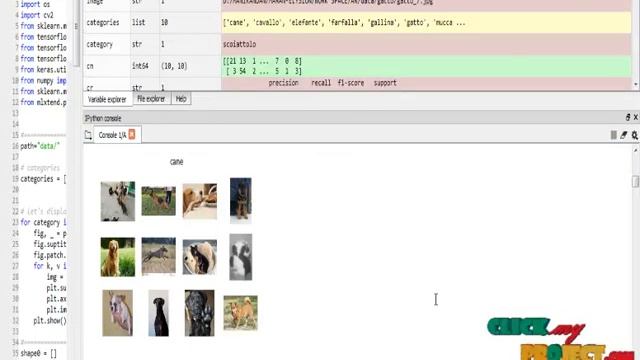
Task: Click line 19 'categories =' in editor
Action: click(43, 179)
